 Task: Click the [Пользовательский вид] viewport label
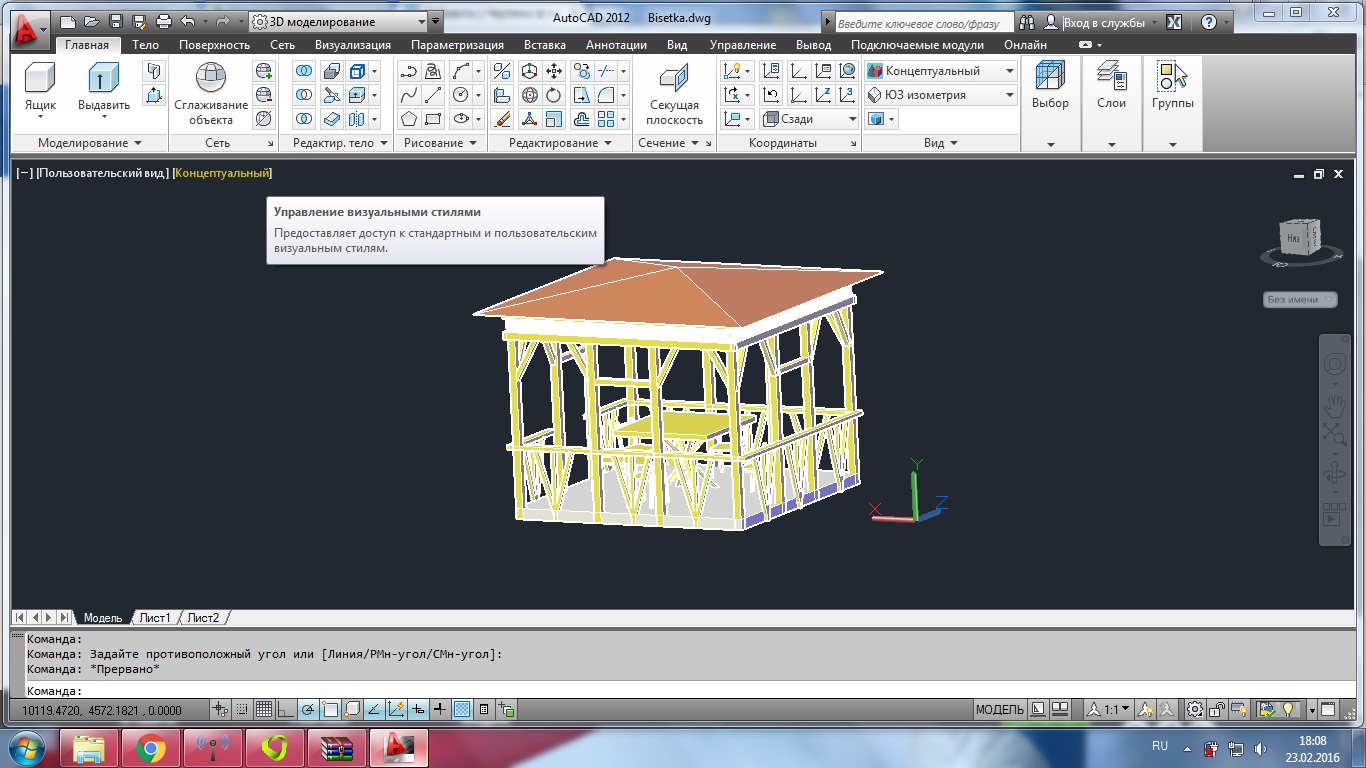pyautogui.click(x=103, y=173)
